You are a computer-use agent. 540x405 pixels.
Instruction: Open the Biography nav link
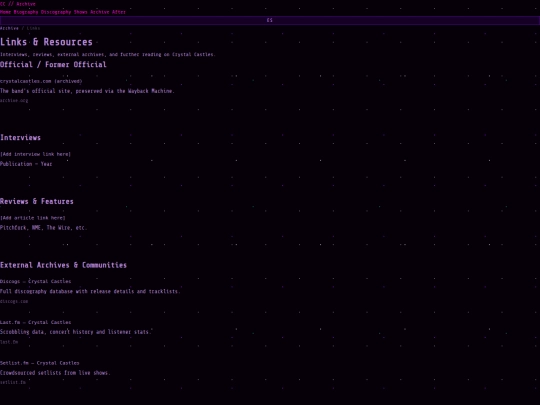tap(26, 12)
